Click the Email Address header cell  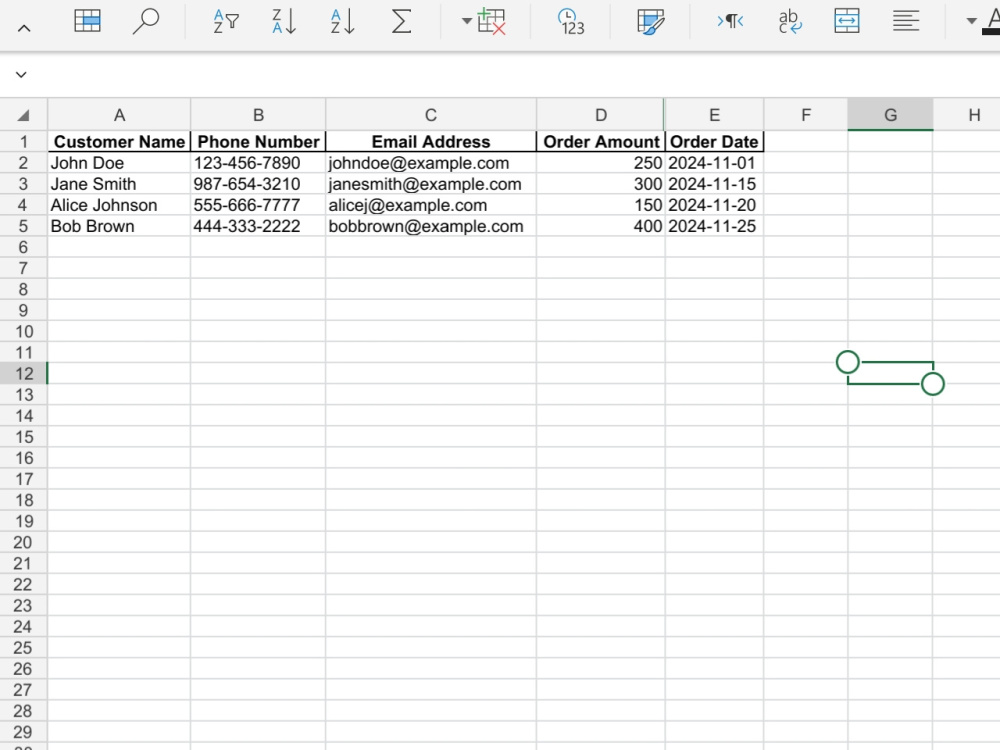[x=431, y=142]
